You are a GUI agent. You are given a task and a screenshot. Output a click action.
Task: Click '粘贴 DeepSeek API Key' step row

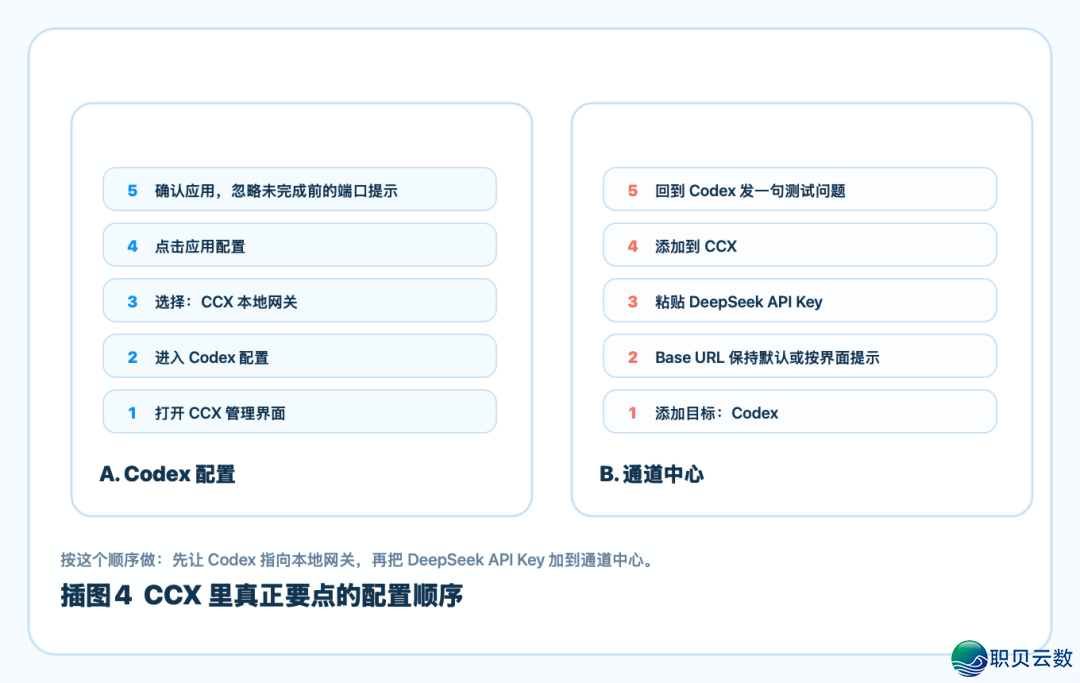pos(800,301)
